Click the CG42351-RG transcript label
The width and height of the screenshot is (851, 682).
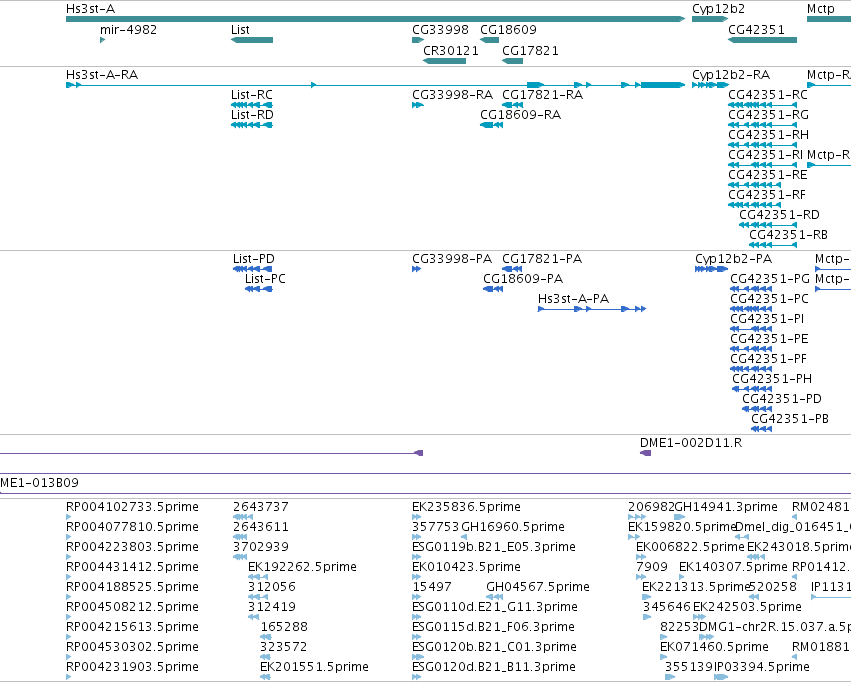(769, 115)
